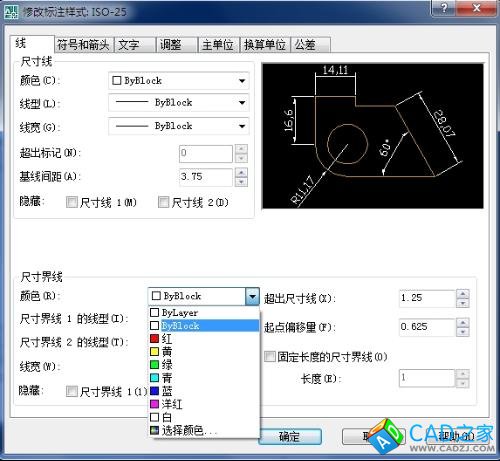This screenshot has width=500, height=461.
Task: Click the 确定 button
Action: tap(290, 437)
